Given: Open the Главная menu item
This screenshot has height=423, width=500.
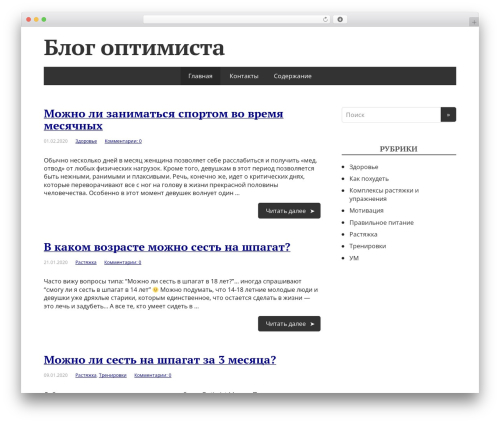Looking at the screenshot, I should point(200,76).
